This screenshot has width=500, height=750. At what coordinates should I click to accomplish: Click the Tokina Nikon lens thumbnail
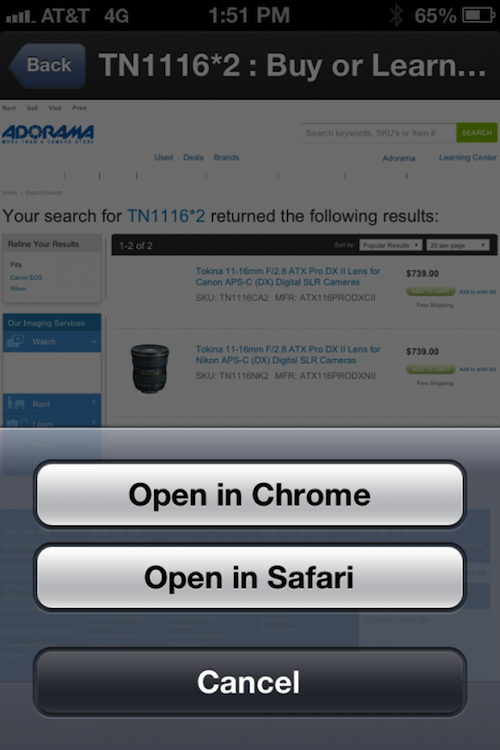coord(150,368)
